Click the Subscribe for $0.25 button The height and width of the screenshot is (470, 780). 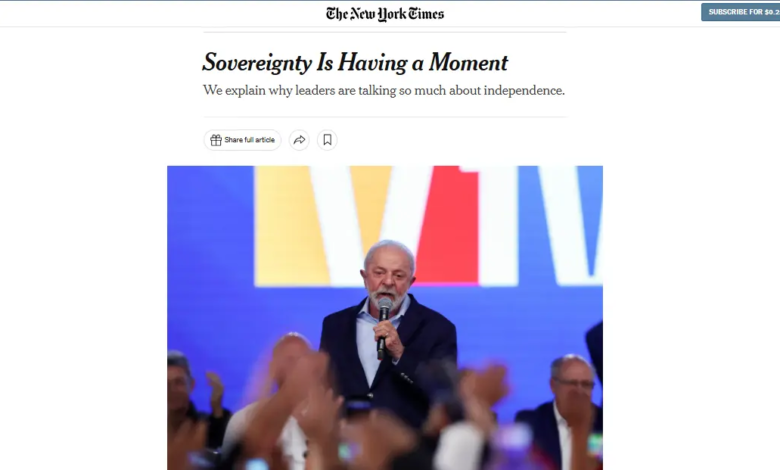(741, 12)
